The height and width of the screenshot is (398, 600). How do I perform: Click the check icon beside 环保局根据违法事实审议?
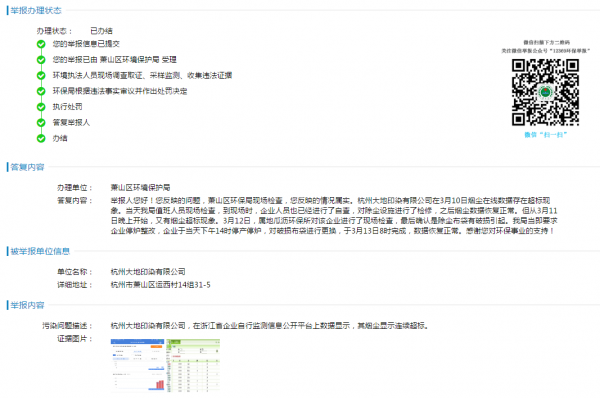pos(41,91)
